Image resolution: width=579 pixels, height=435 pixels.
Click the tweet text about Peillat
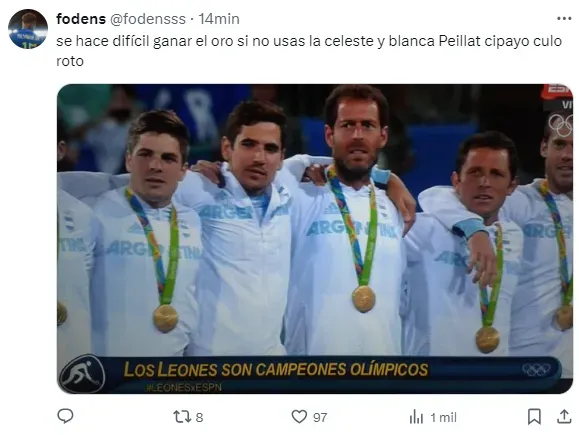pyautogui.click(x=309, y=51)
